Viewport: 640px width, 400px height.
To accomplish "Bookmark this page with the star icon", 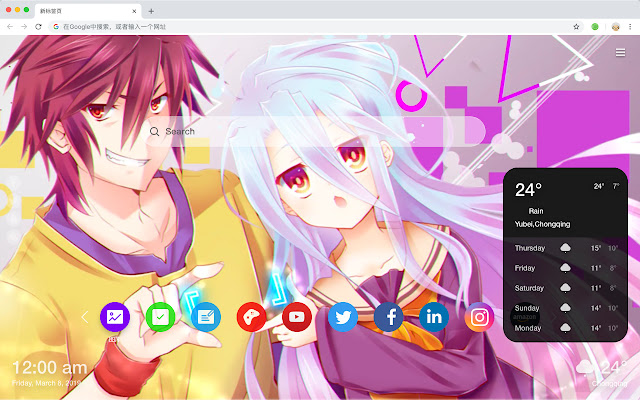I will point(576,27).
